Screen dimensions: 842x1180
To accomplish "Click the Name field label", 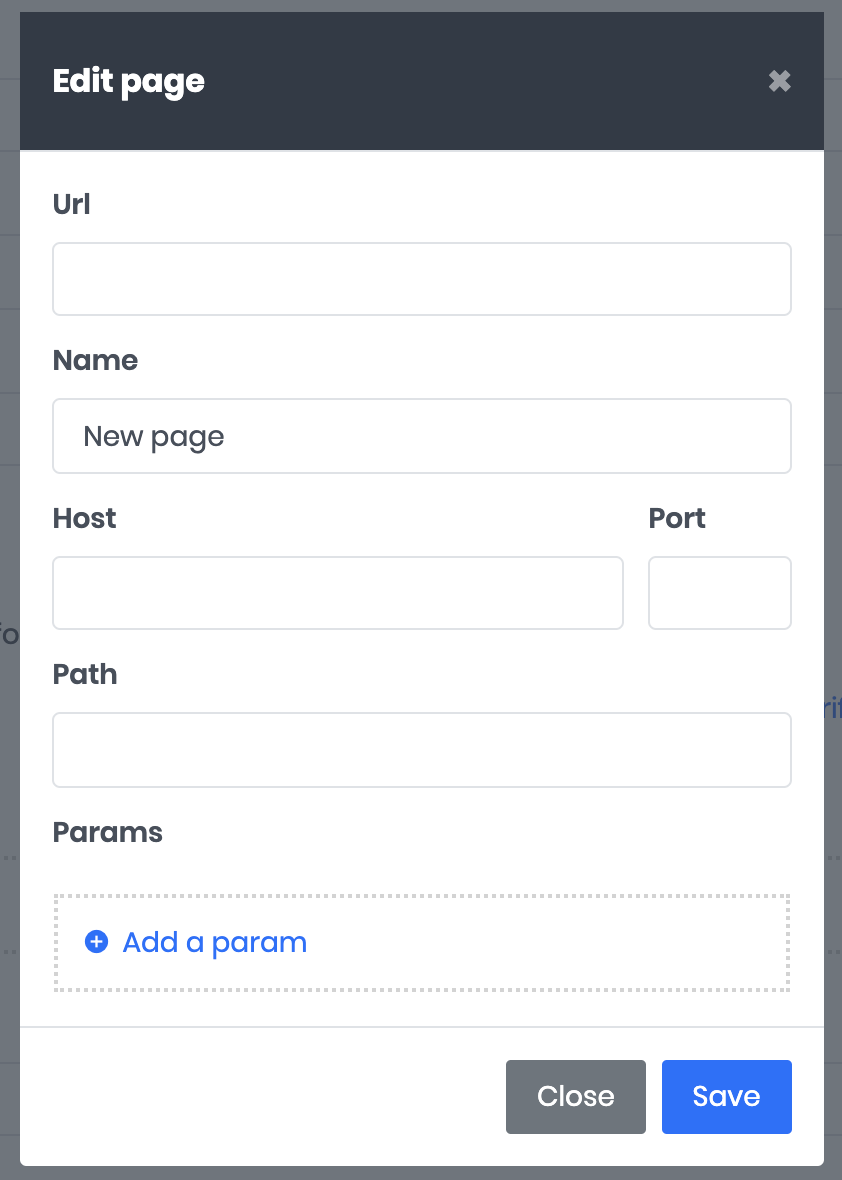I will tap(95, 360).
